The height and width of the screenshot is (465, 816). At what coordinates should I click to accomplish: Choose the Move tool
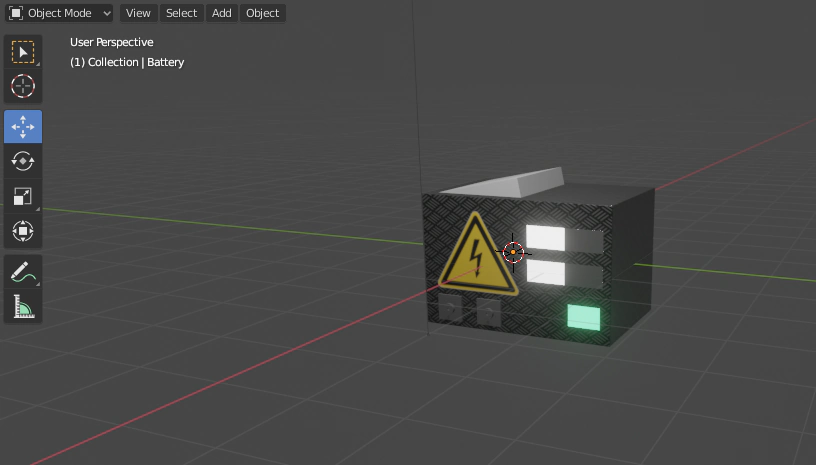point(23,127)
